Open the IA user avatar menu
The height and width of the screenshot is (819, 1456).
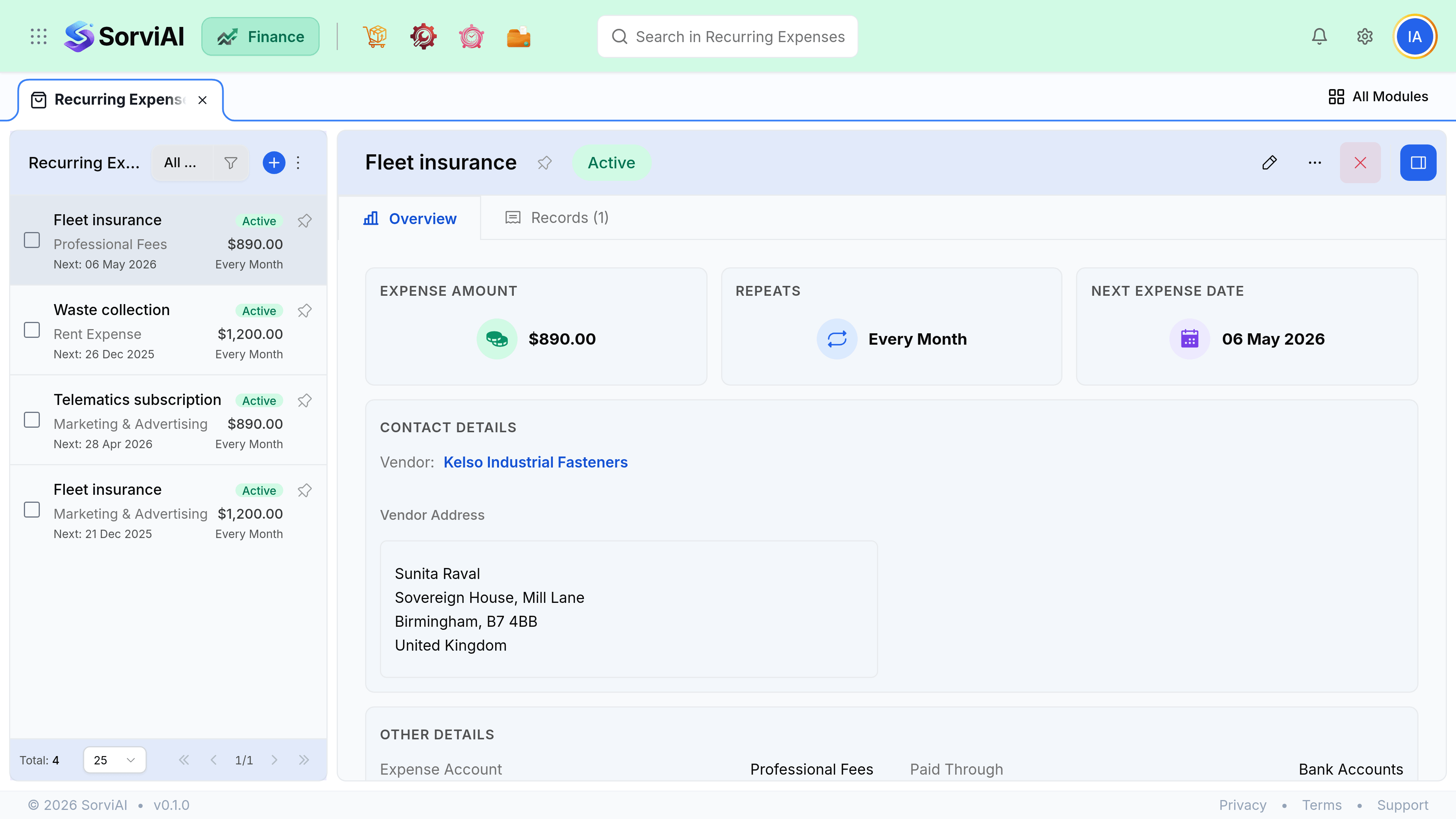coord(1415,37)
